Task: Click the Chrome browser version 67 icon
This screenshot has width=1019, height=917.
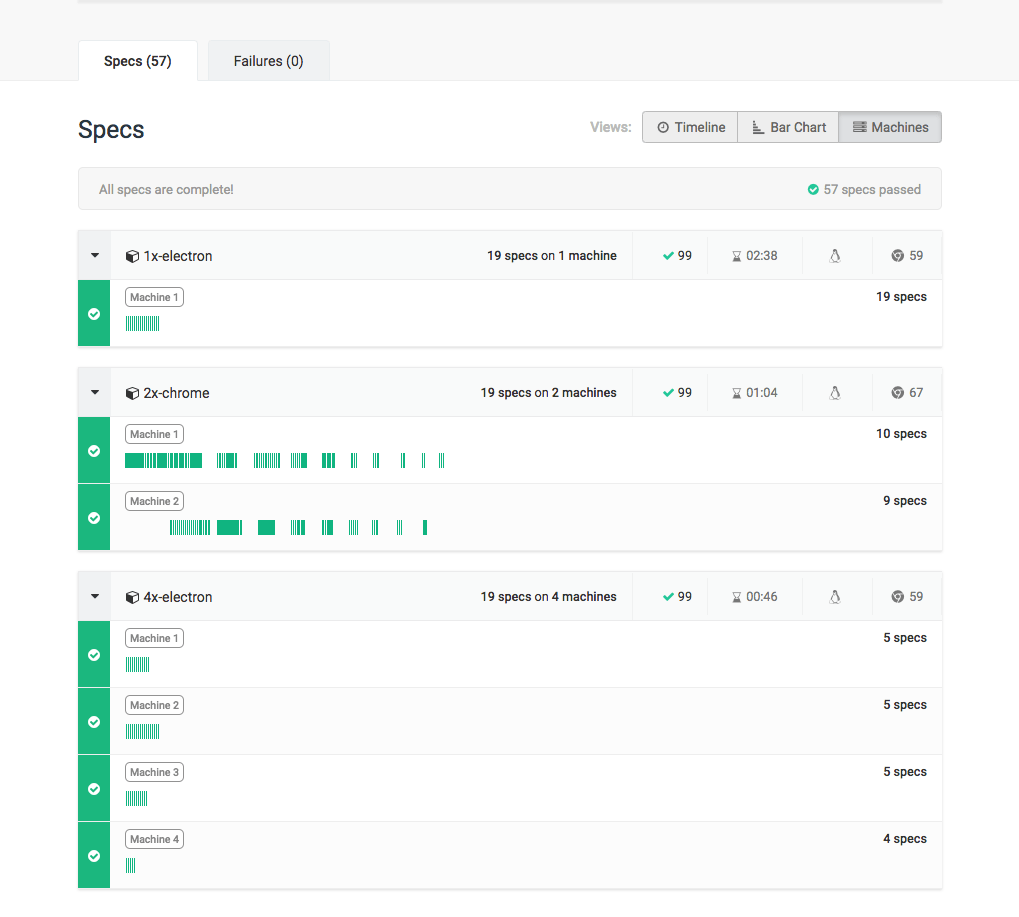Action: point(897,392)
